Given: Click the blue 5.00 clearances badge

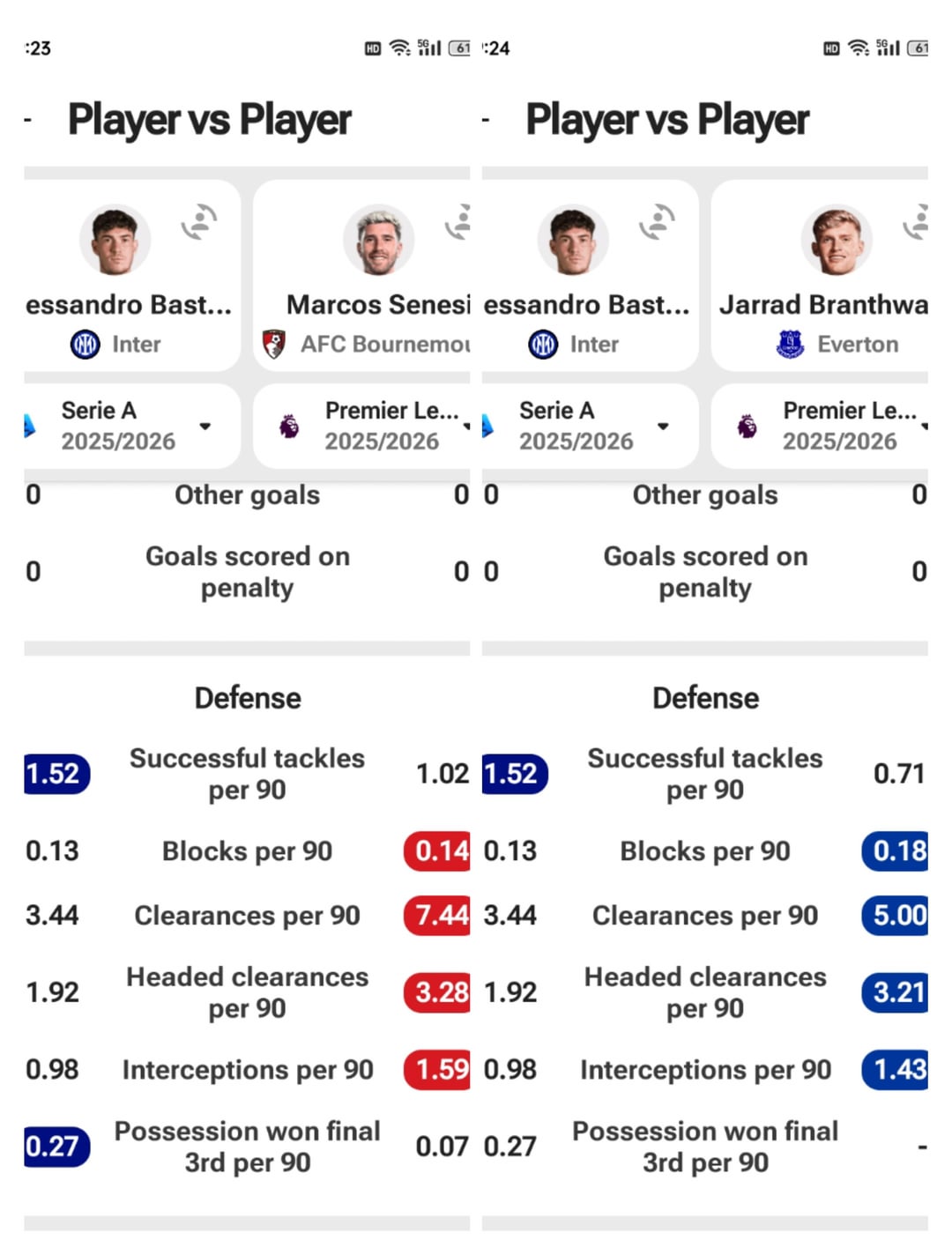Looking at the screenshot, I should (x=895, y=916).
